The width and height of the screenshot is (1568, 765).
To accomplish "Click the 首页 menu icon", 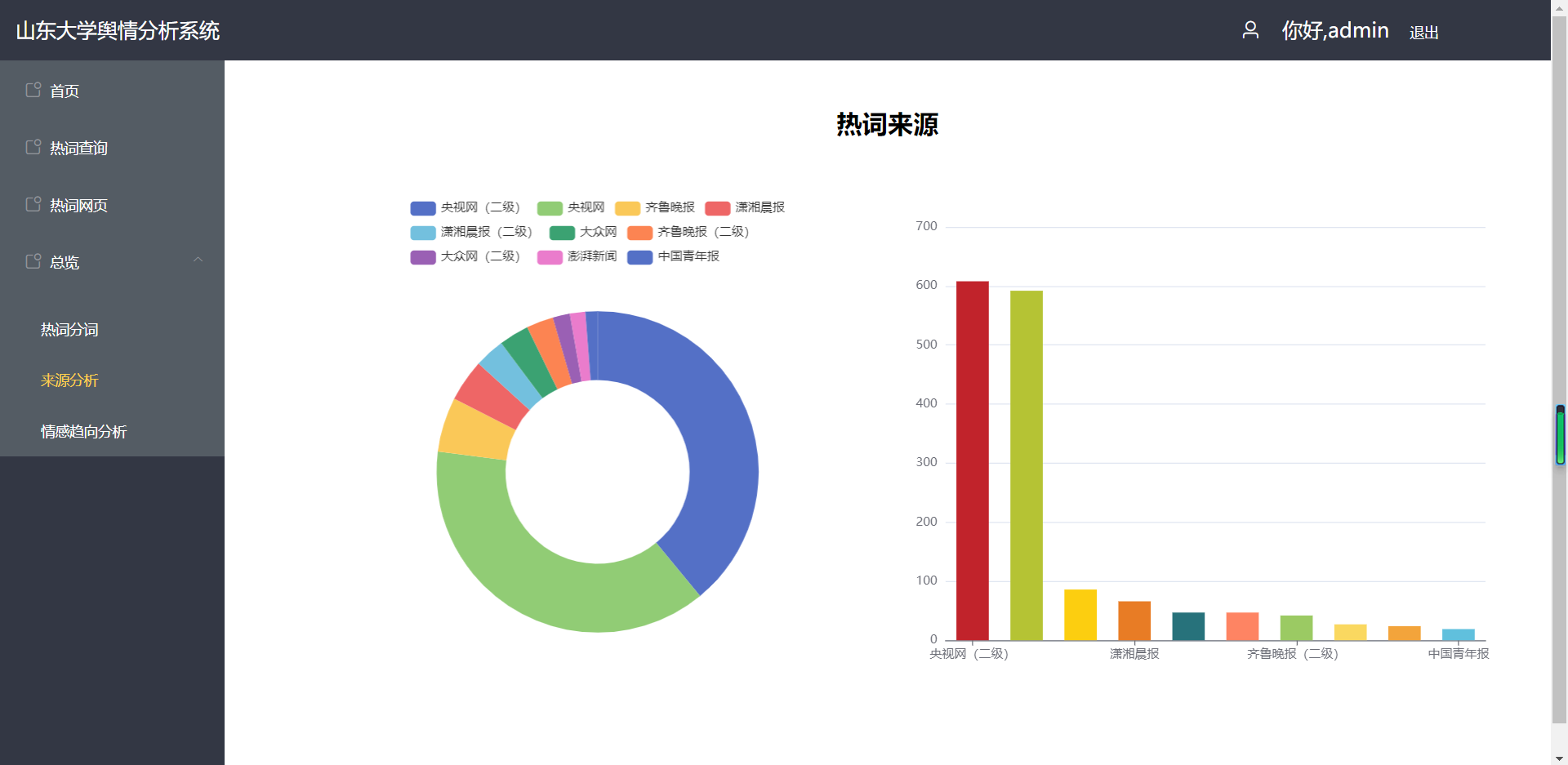I will click(x=33, y=90).
